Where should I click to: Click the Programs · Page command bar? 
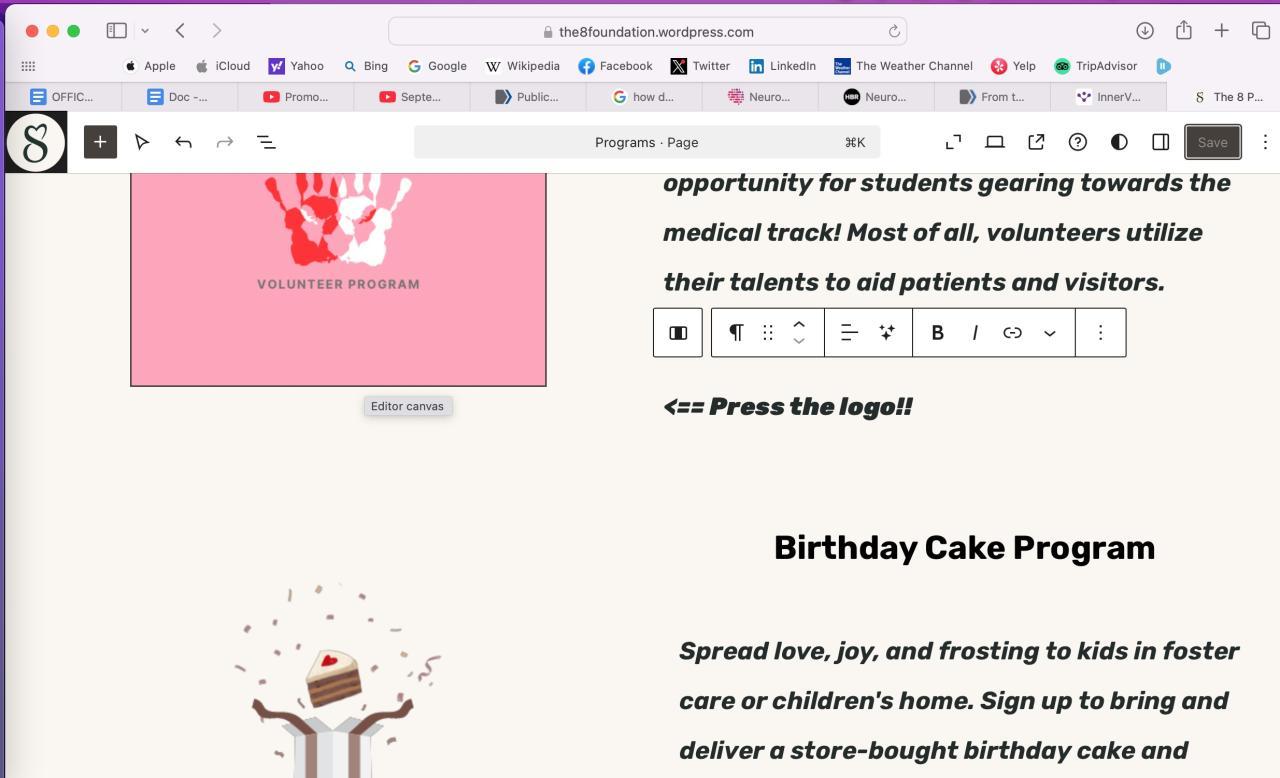[647, 142]
